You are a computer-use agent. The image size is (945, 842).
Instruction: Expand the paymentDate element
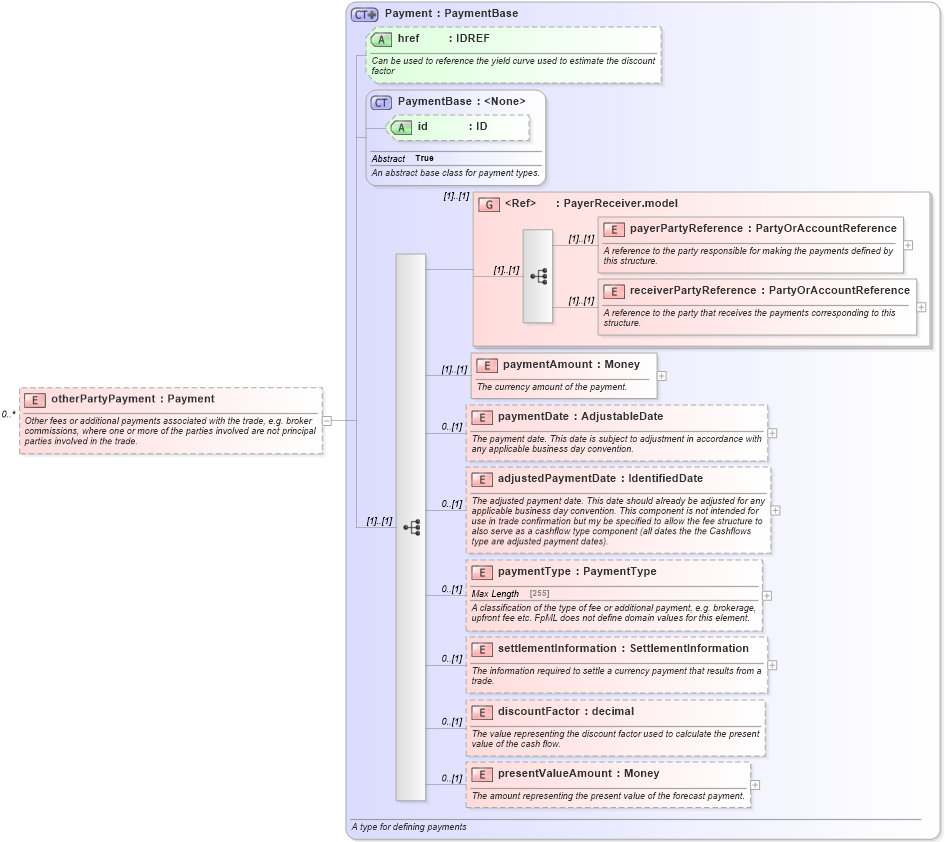click(772, 433)
